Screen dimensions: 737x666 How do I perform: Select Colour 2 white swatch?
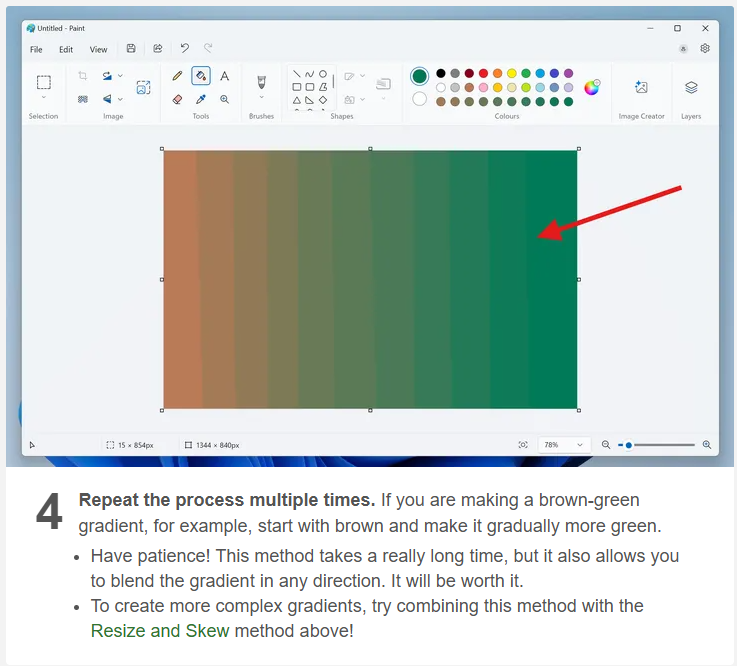419,99
